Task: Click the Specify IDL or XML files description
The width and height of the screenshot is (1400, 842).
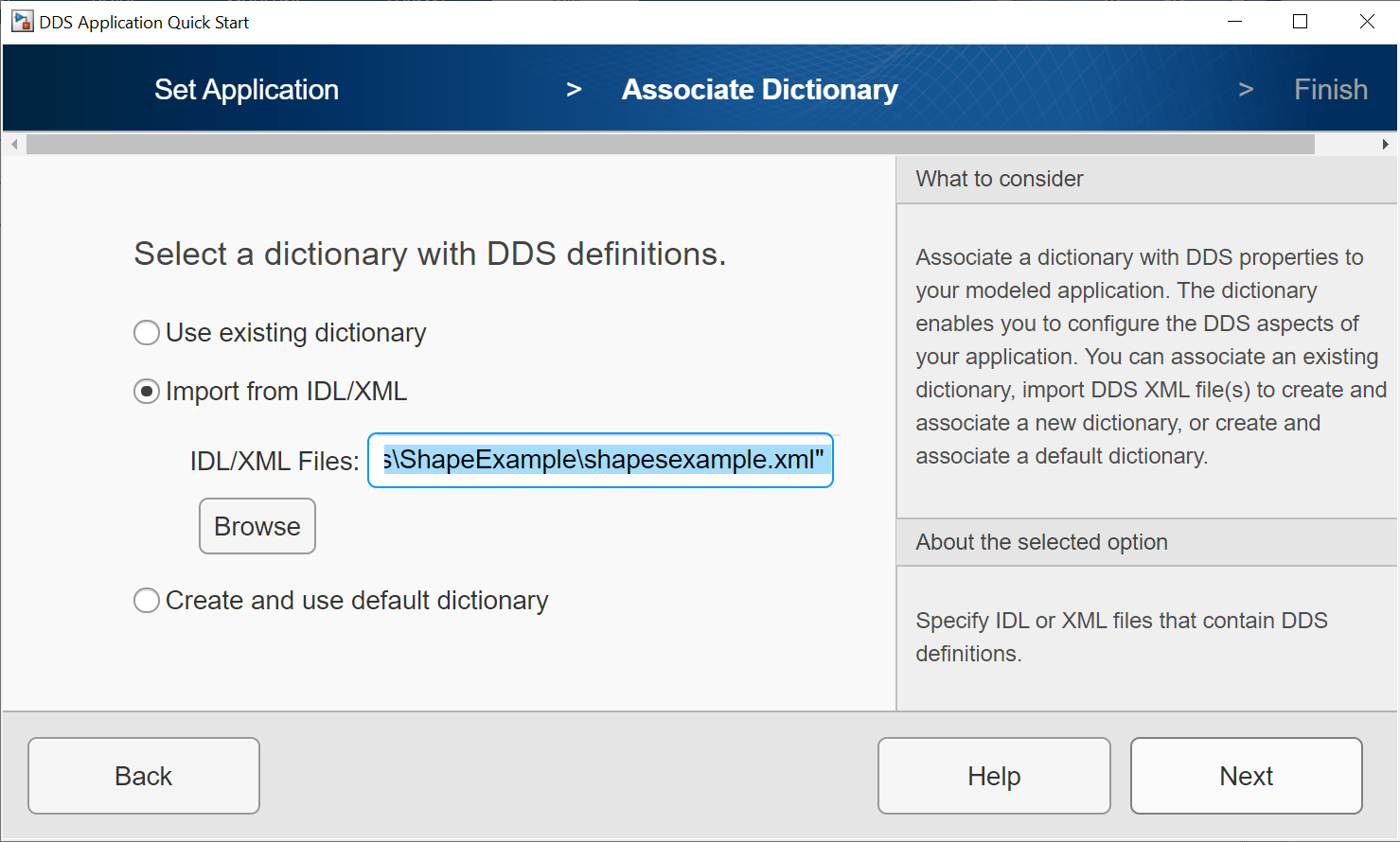Action: tap(1122, 637)
